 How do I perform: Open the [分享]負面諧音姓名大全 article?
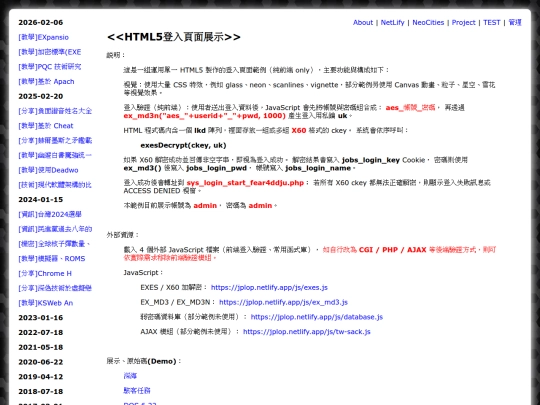(x=55, y=111)
